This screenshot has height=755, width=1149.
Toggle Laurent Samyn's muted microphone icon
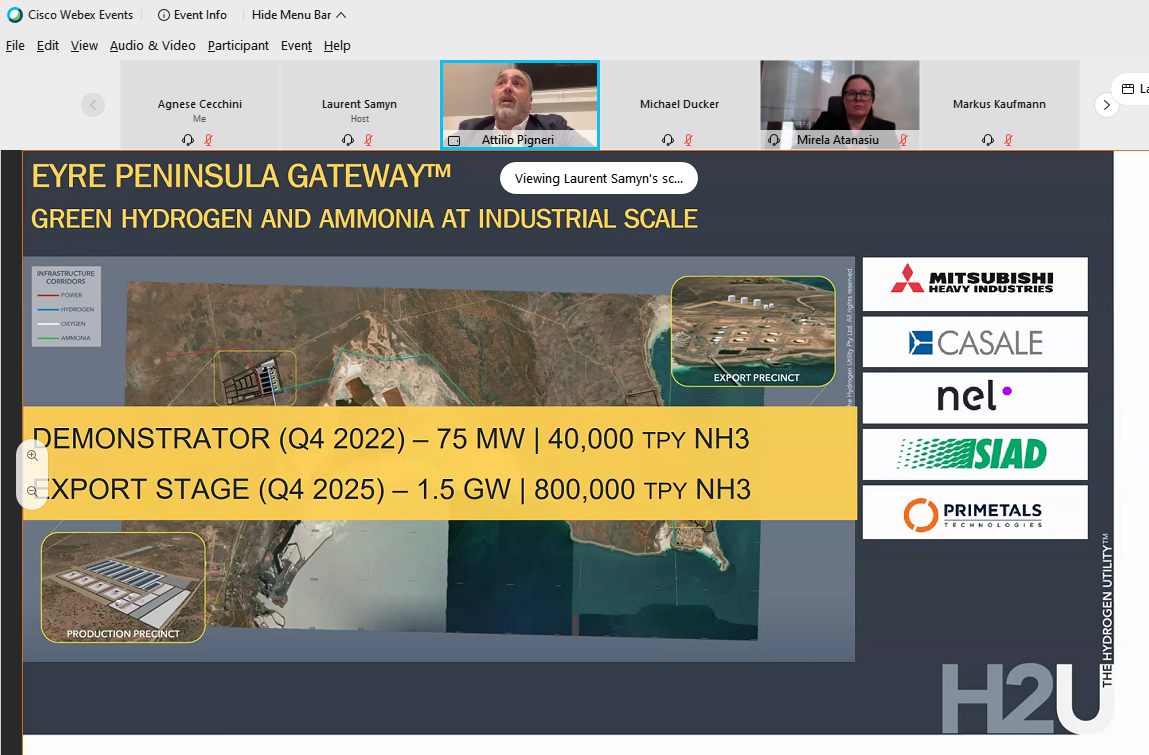click(x=368, y=140)
